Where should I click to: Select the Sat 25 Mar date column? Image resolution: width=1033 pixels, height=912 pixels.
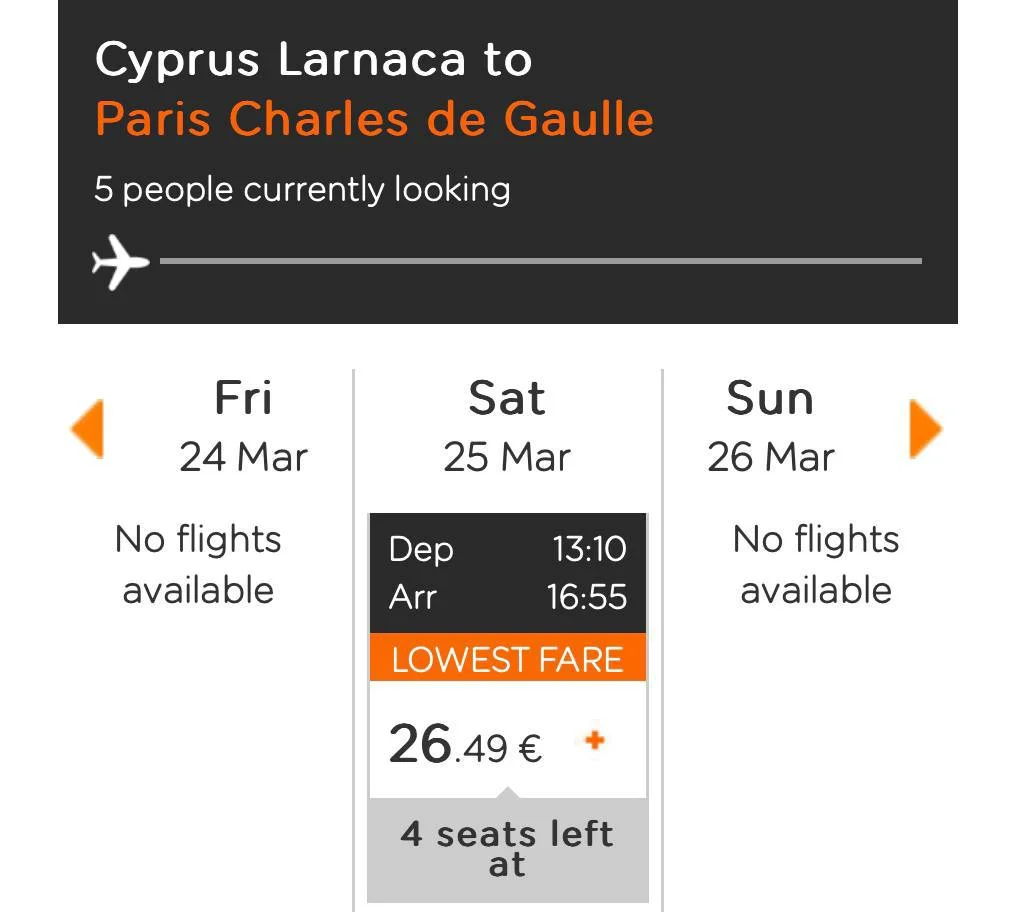tap(507, 426)
